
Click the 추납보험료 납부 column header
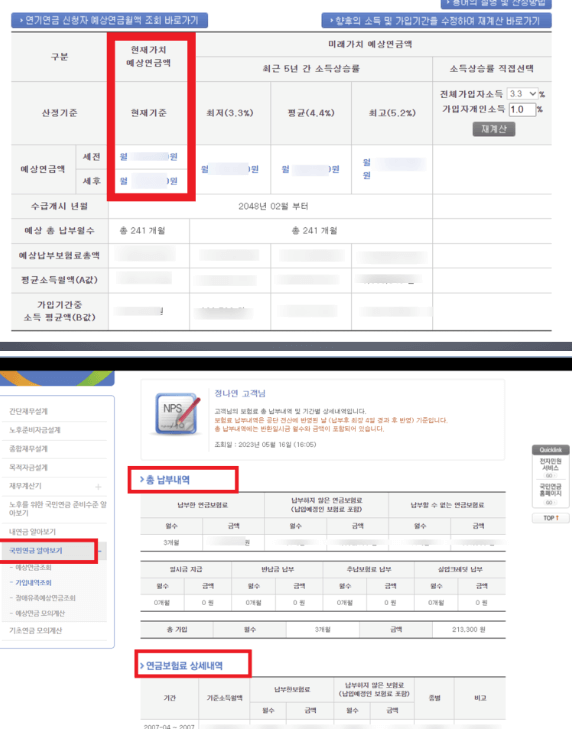point(369,570)
